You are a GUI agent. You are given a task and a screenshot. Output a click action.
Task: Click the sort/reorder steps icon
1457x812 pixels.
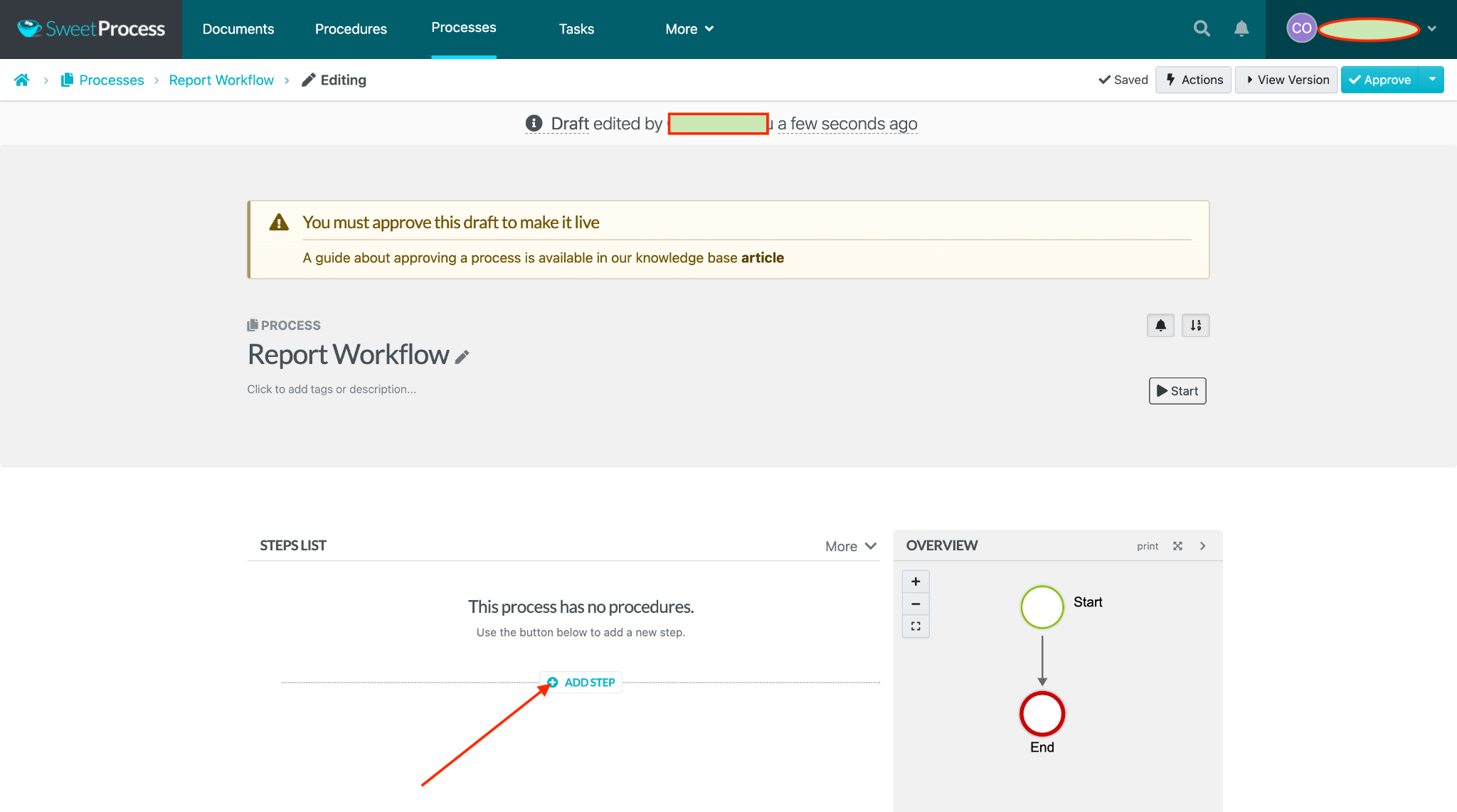click(x=1196, y=325)
